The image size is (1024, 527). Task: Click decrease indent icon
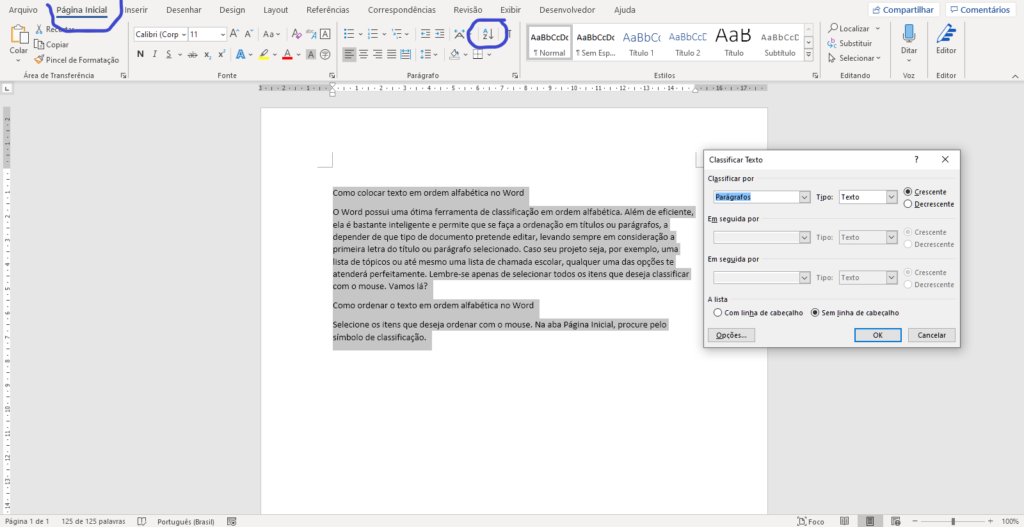pyautogui.click(x=426, y=34)
